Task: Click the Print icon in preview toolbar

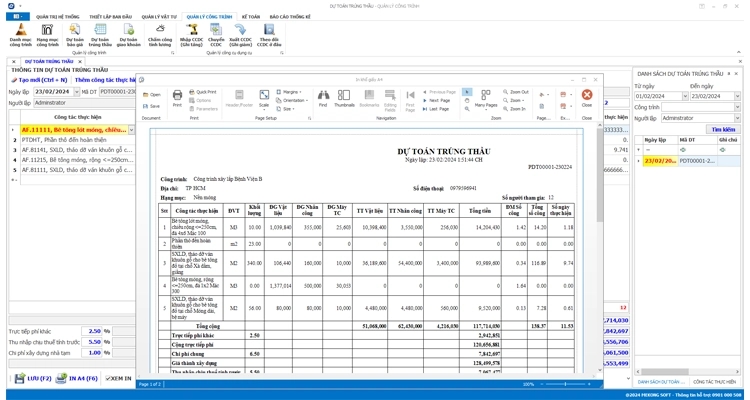Action: coord(177,97)
